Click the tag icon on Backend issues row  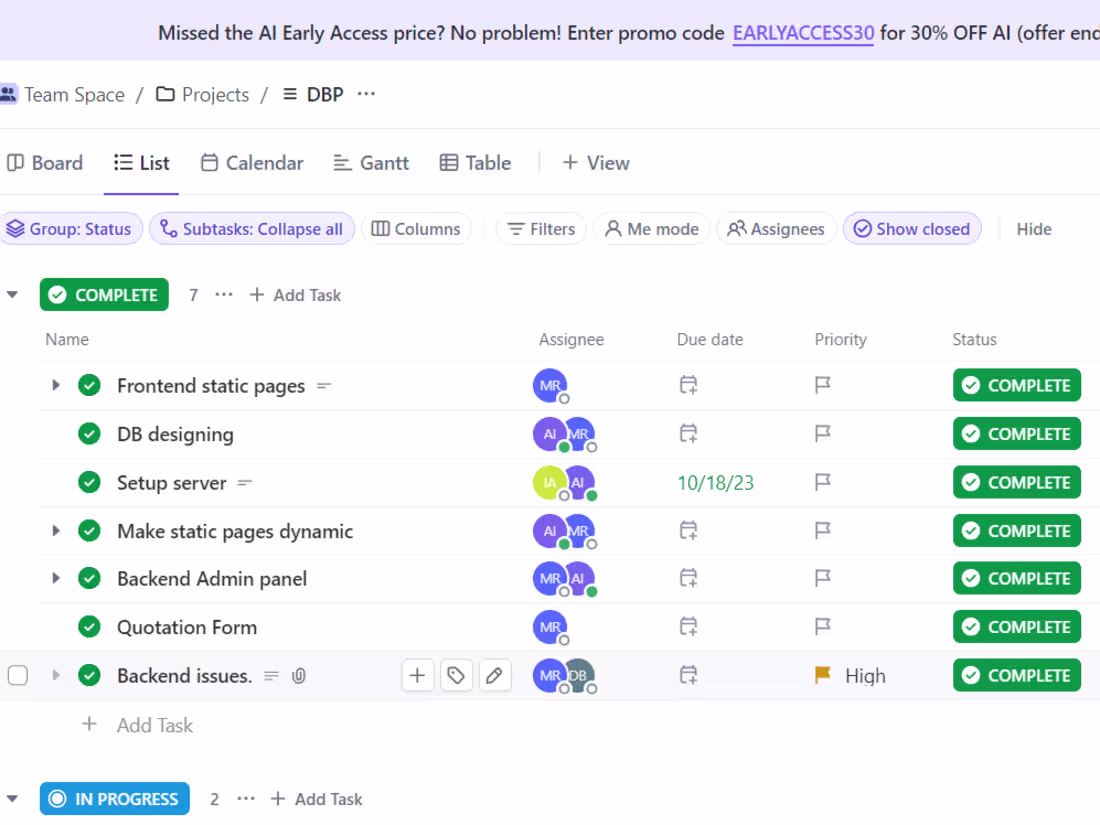456,676
